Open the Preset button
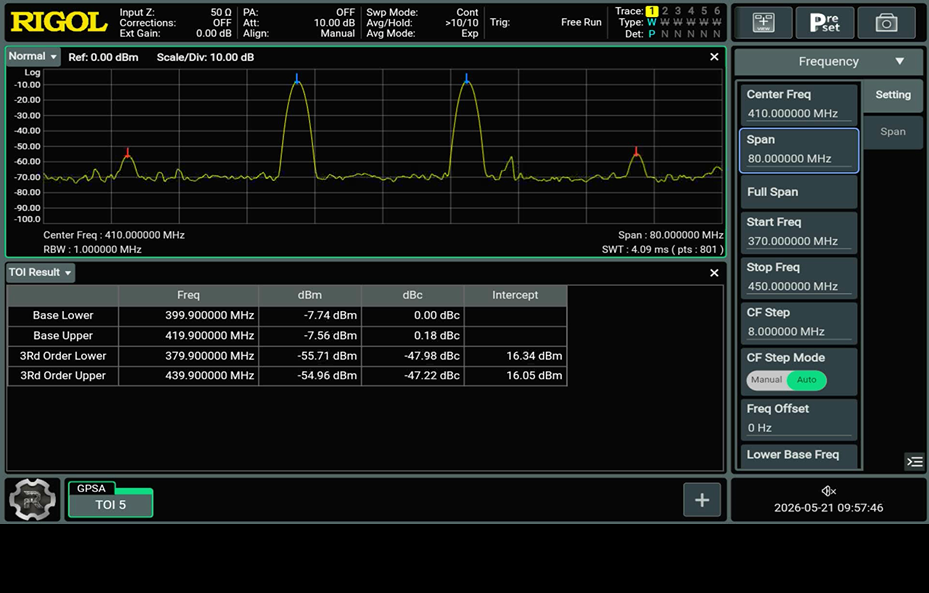Screen dimensions: 929x593 [824, 23]
